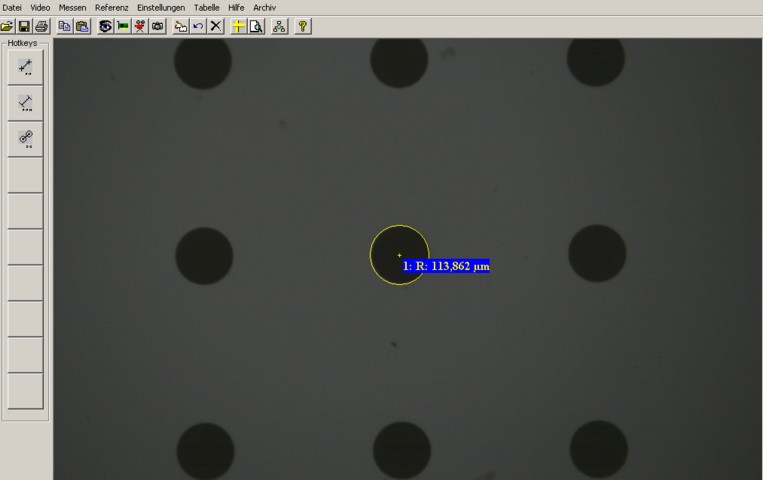Click the third hotkey circle-distance button
The width and height of the screenshot is (763, 480).
click(26, 139)
